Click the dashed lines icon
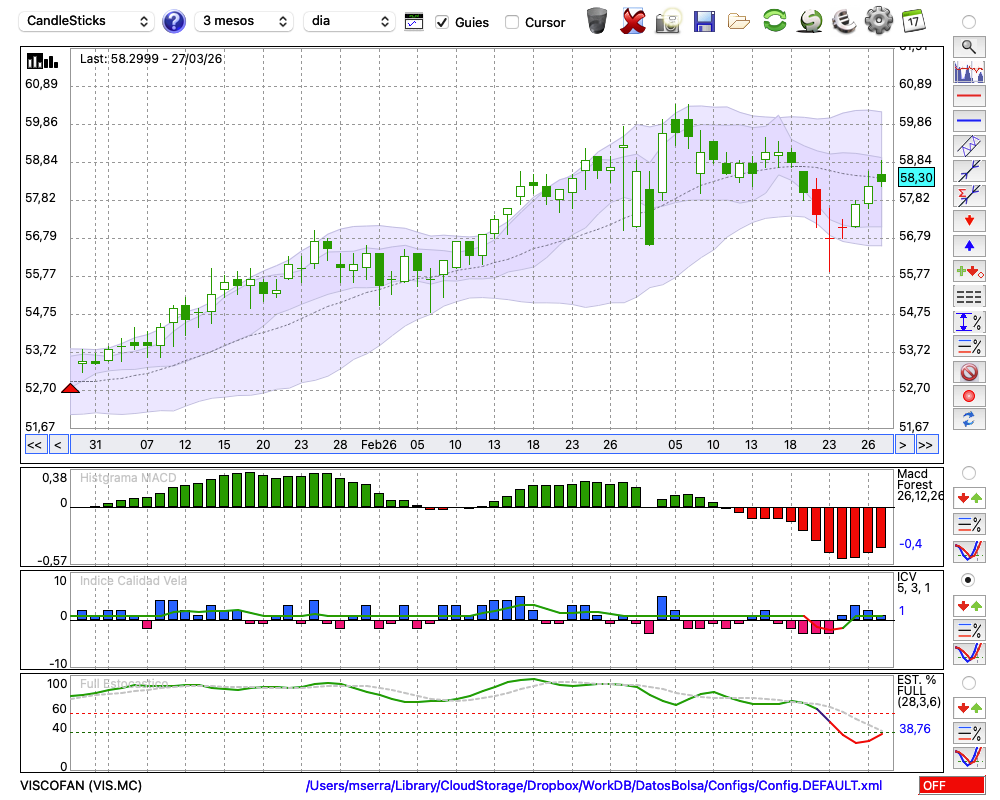Image resolution: width=1000 pixels, height=800 pixels. pos(969,297)
